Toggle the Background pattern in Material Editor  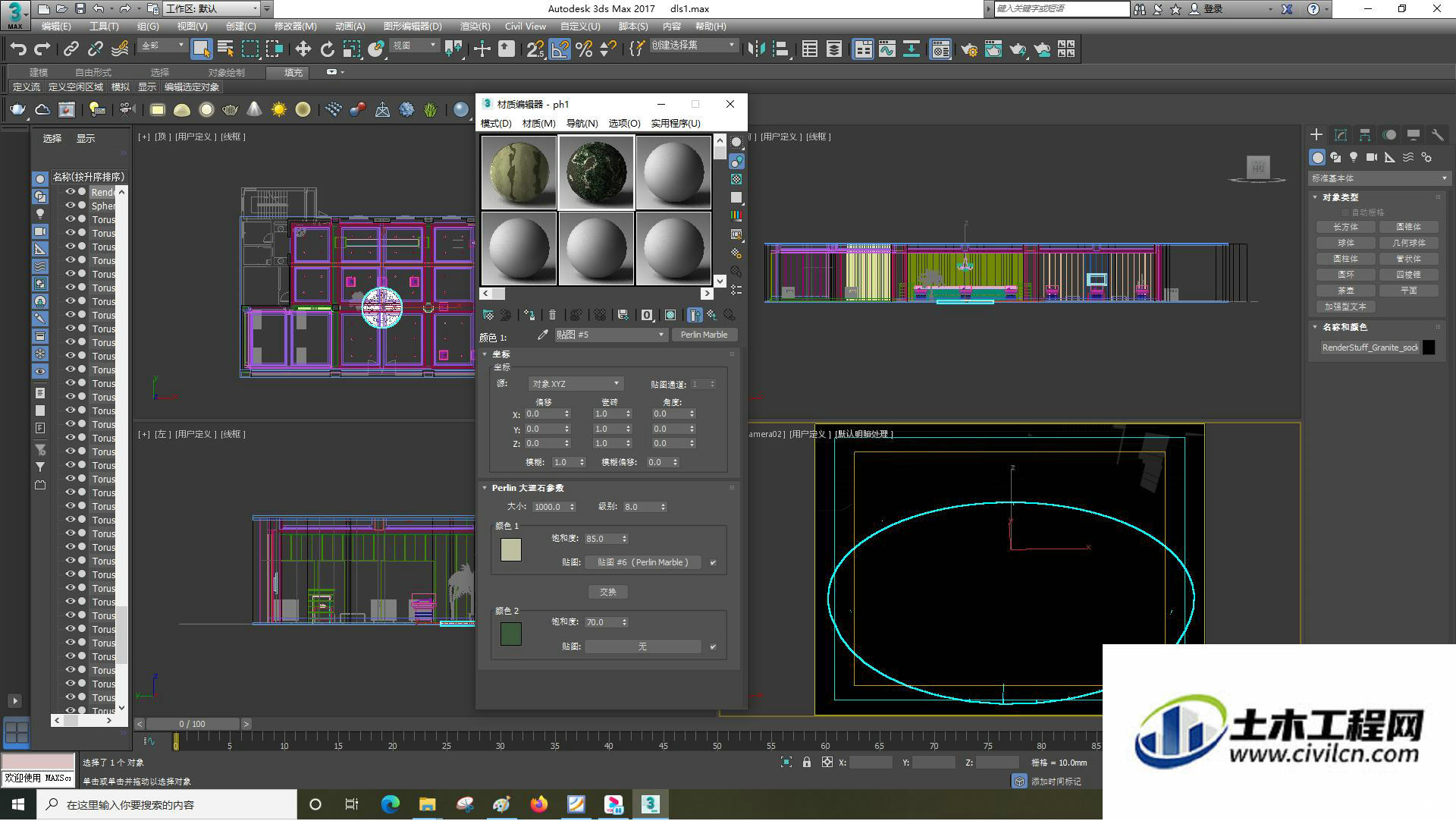tap(736, 179)
